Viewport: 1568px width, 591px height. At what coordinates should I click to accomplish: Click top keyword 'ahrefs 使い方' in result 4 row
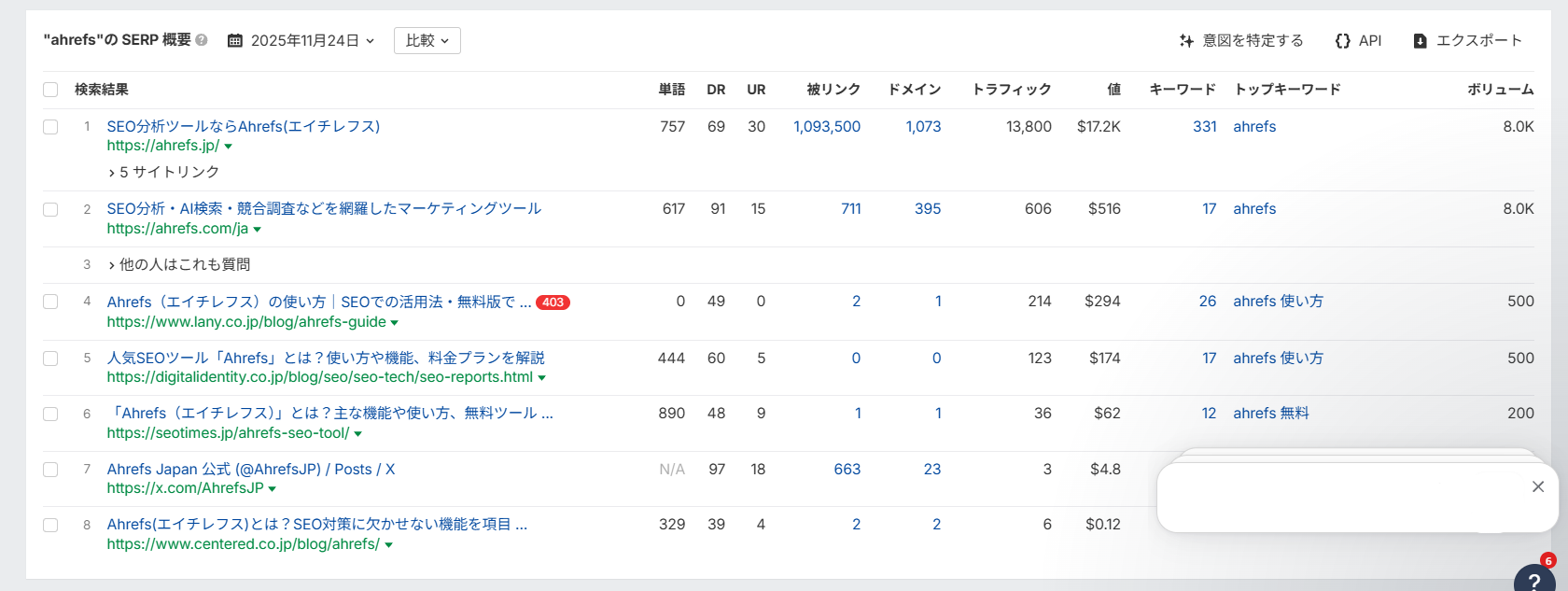(x=1278, y=301)
